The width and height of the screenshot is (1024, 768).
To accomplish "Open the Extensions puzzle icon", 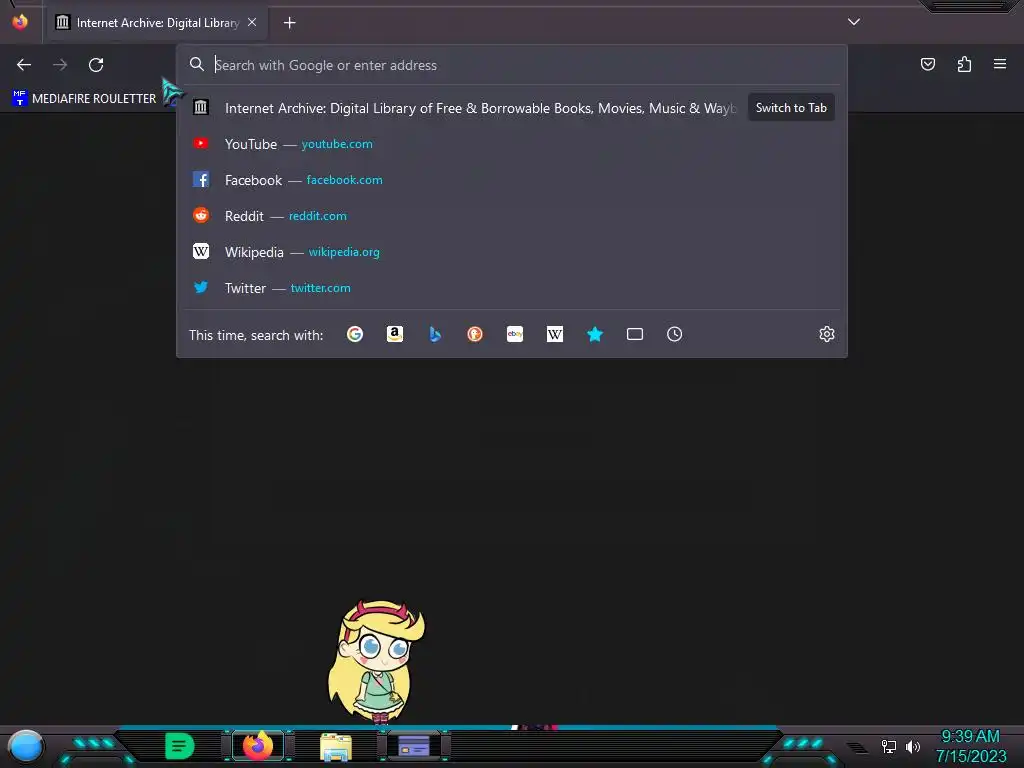I will pyautogui.click(x=964, y=64).
